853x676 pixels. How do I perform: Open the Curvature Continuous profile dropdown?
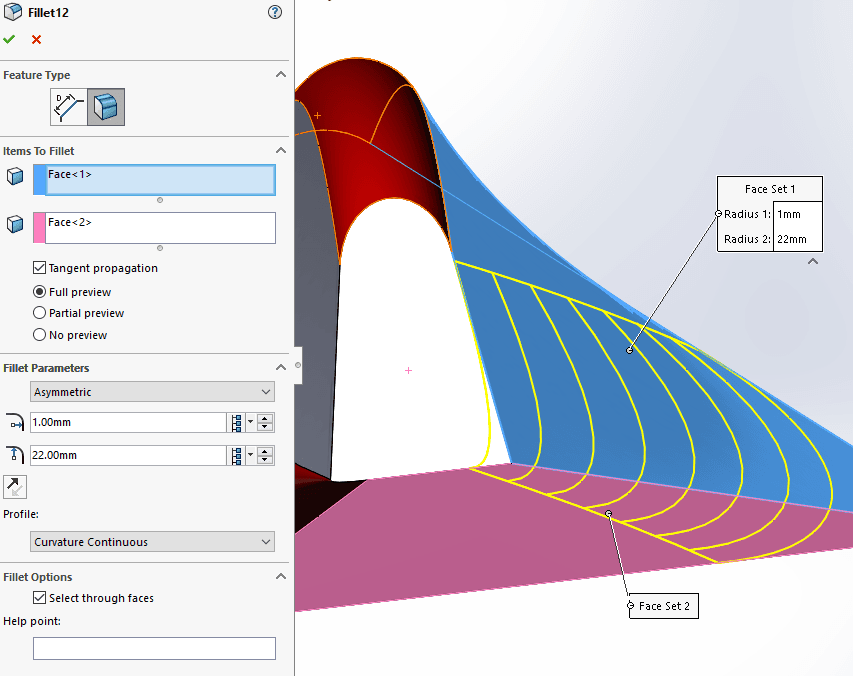153,542
